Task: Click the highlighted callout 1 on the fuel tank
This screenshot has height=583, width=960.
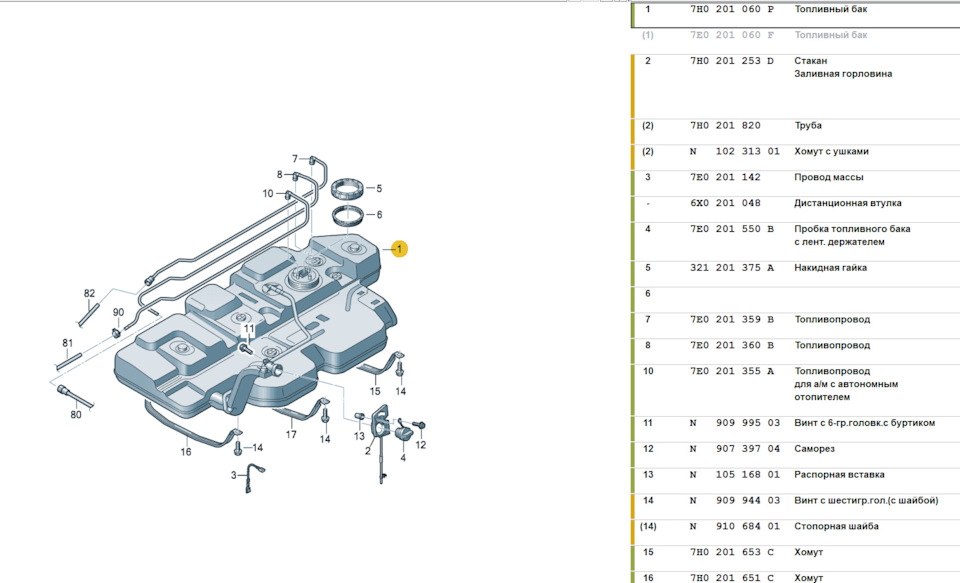Action: pos(399,249)
